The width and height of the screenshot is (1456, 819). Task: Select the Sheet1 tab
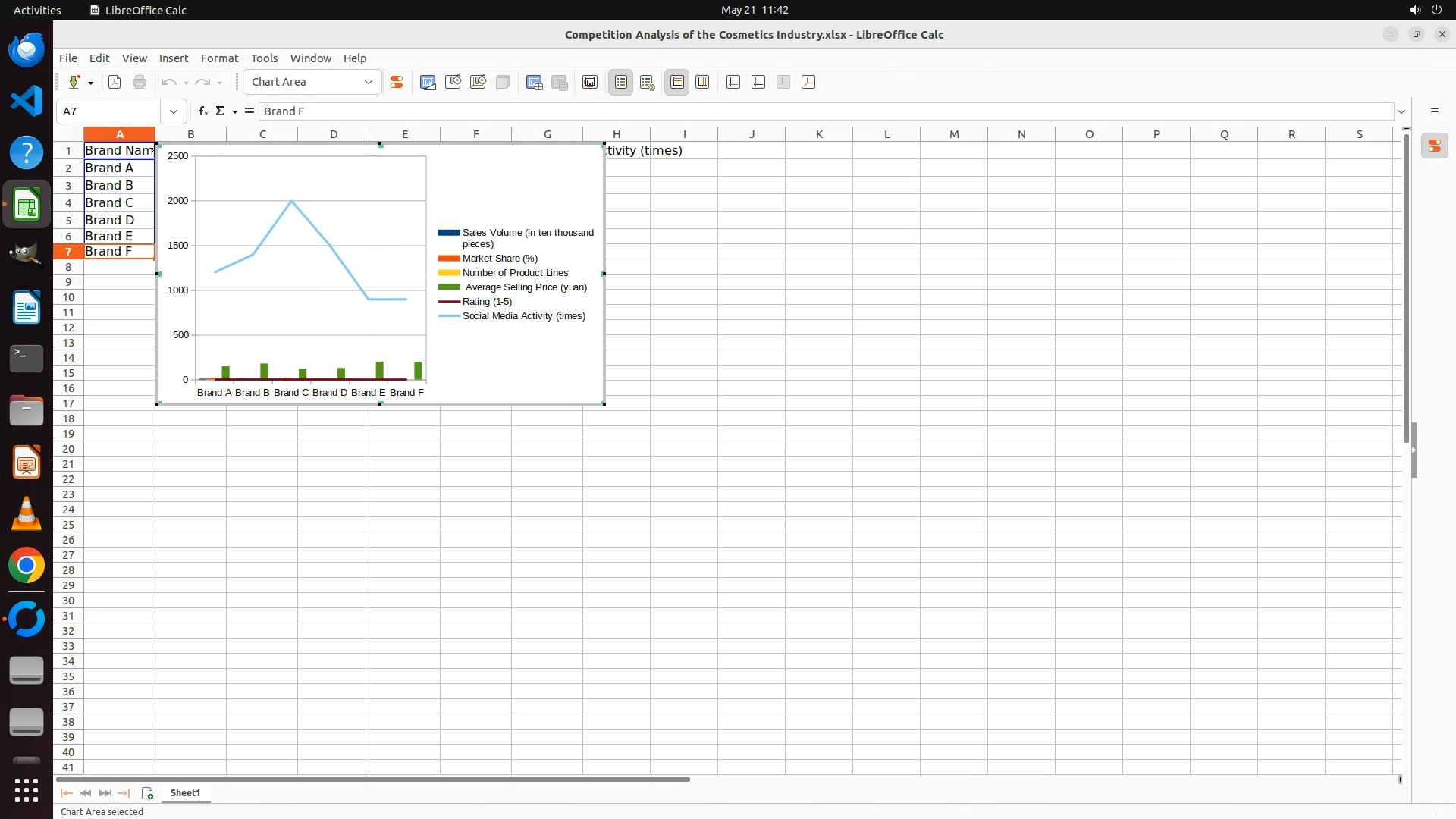point(185,792)
